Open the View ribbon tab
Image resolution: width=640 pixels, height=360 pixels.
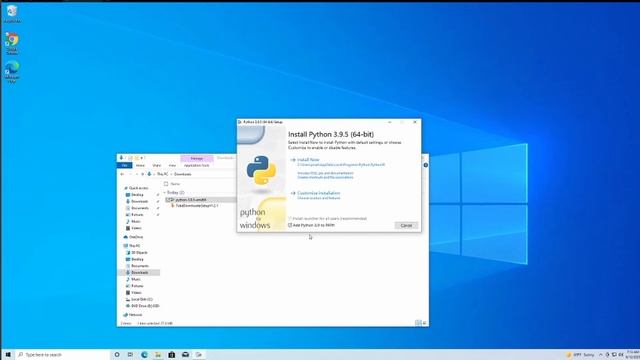click(172, 165)
